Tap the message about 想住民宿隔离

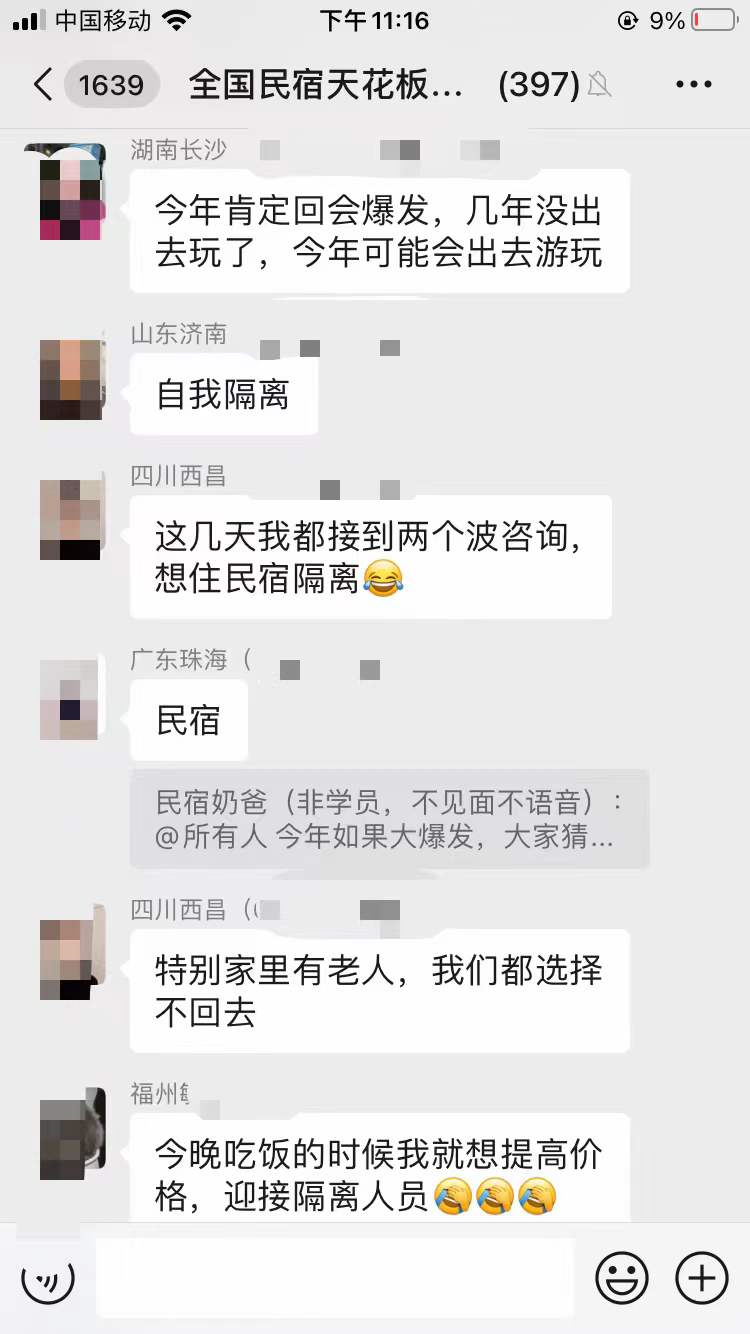[x=371, y=558]
